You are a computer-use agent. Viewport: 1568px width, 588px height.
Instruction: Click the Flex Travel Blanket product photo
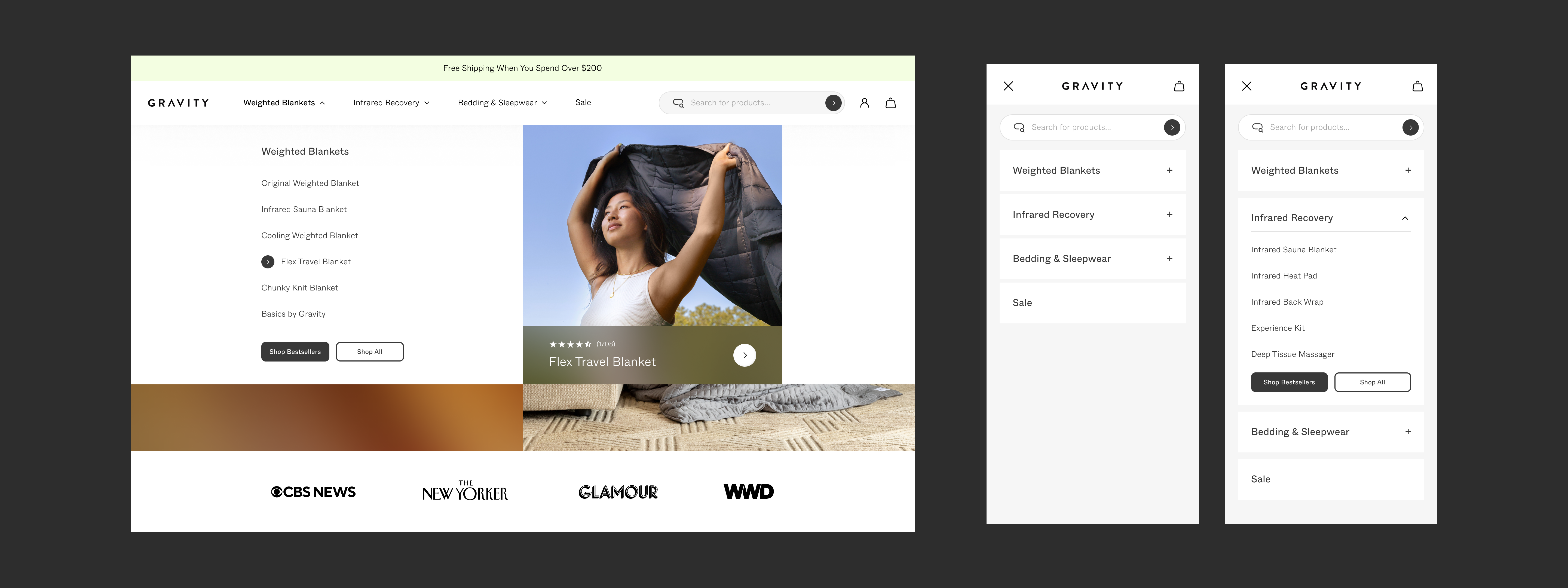653,225
